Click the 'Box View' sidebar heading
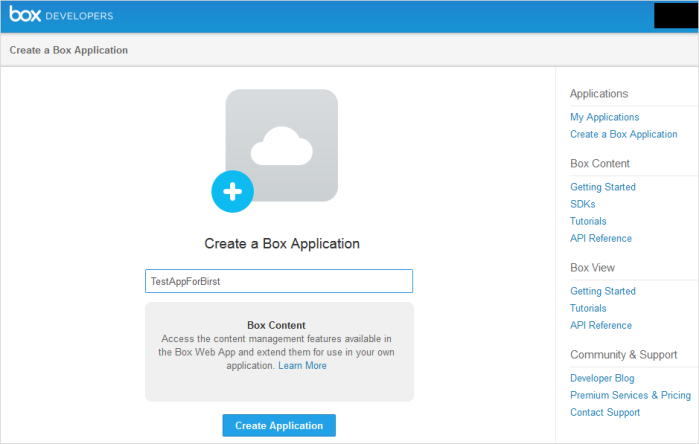Viewport: 699px width, 444px height. click(592, 267)
